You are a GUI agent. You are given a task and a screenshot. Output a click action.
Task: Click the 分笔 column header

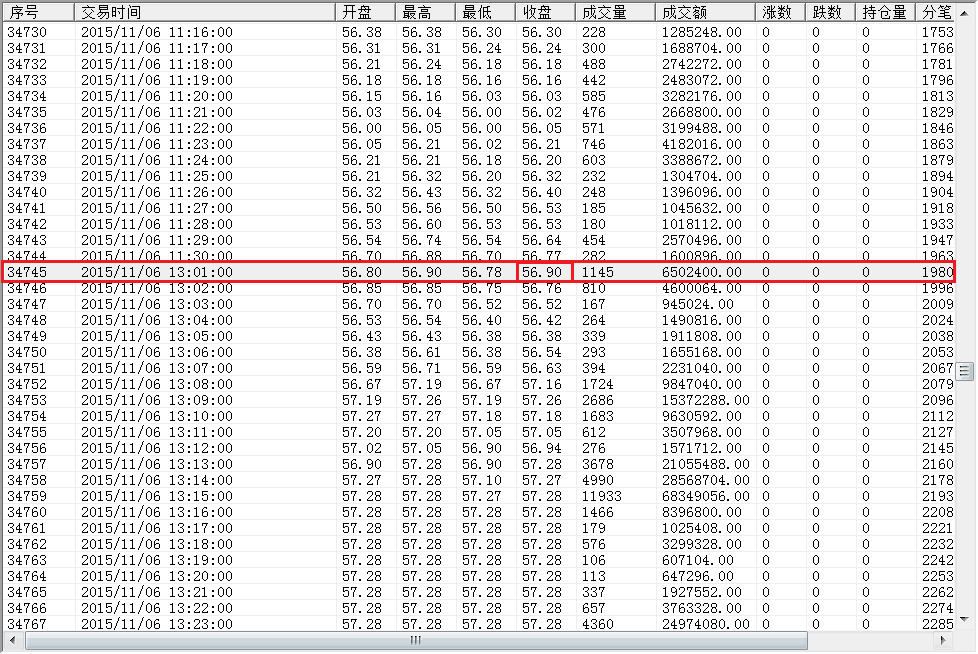[x=935, y=12]
